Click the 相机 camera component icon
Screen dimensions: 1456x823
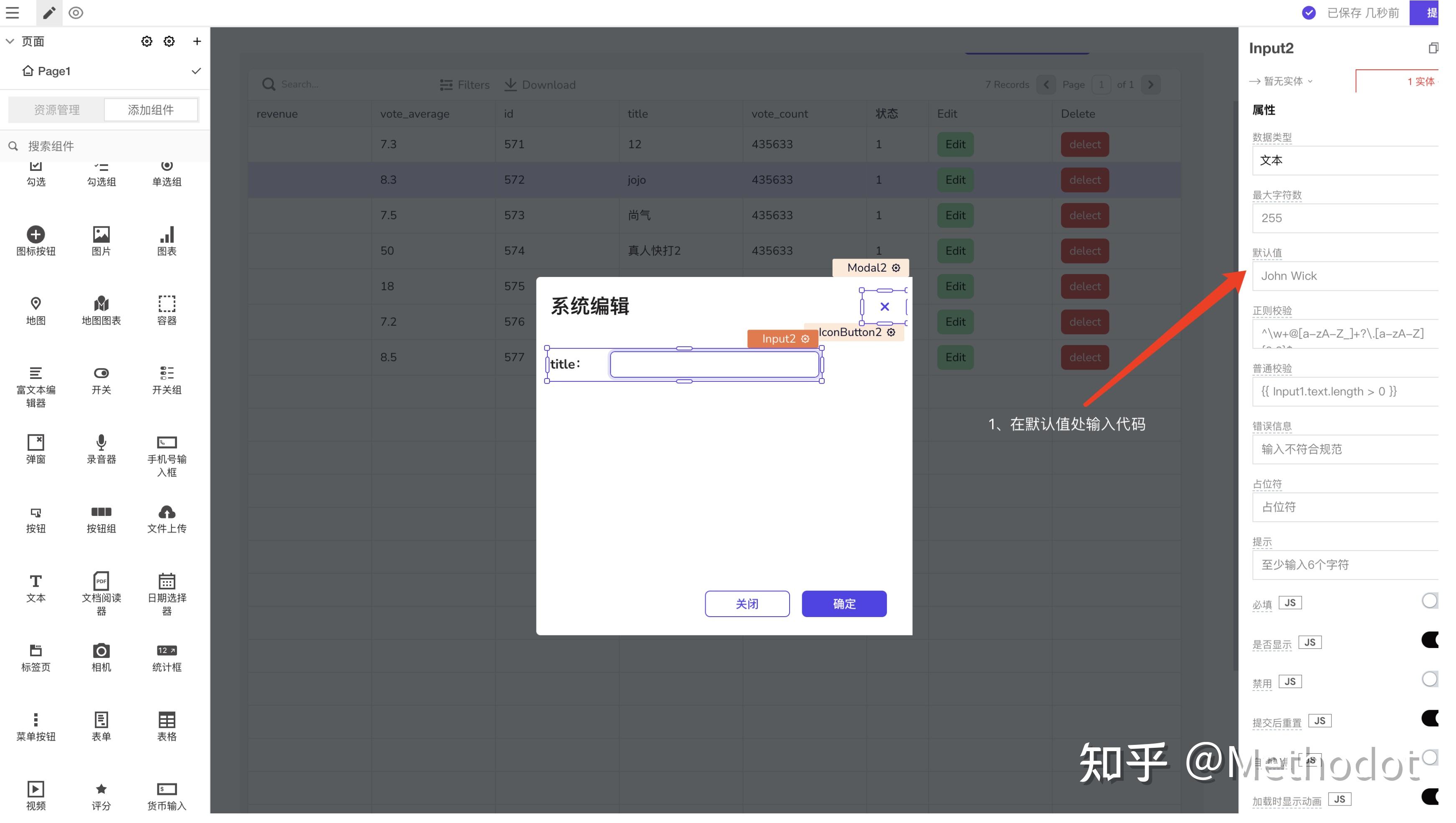(101, 650)
